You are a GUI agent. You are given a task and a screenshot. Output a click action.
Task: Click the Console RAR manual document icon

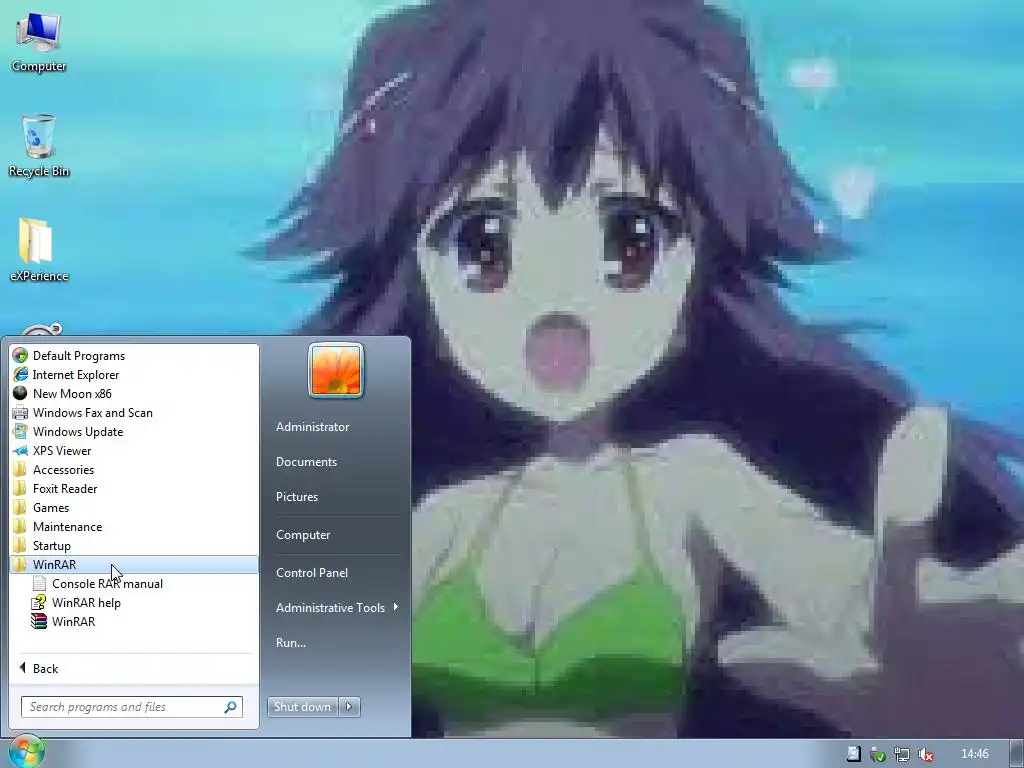pos(39,583)
